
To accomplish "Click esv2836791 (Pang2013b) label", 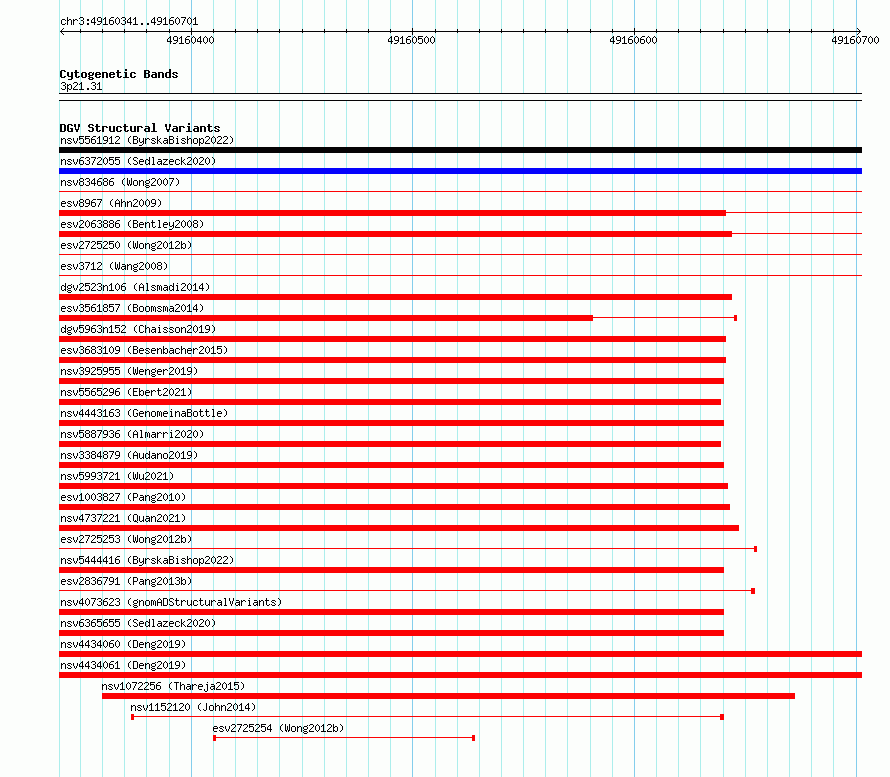I will tap(126, 581).
